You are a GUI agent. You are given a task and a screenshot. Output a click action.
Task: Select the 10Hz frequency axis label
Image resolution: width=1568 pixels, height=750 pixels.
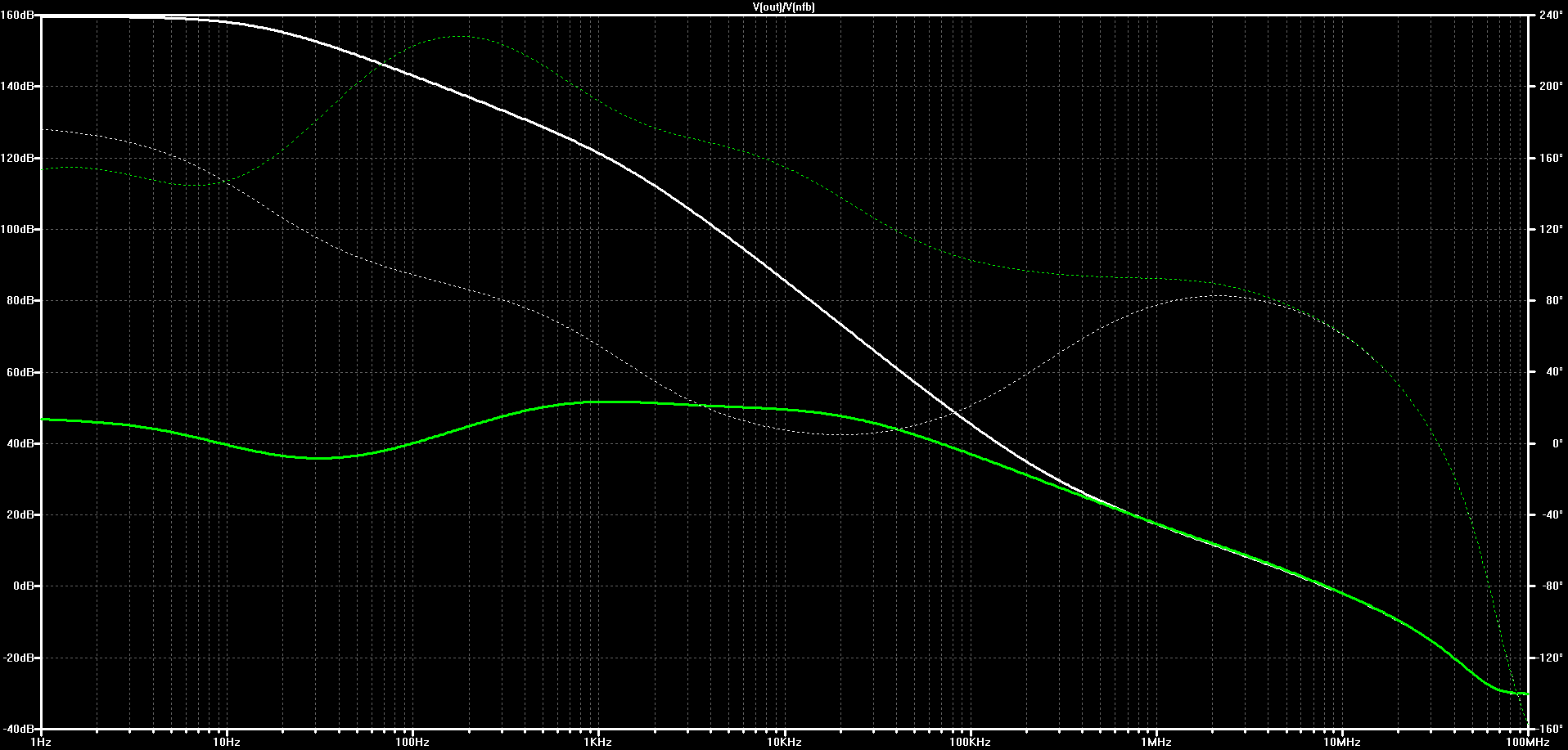coord(227,743)
